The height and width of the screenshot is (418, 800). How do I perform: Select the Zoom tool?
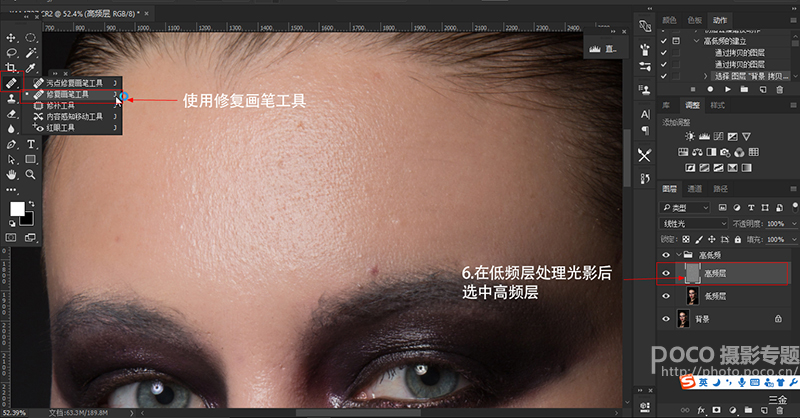(x=31, y=175)
